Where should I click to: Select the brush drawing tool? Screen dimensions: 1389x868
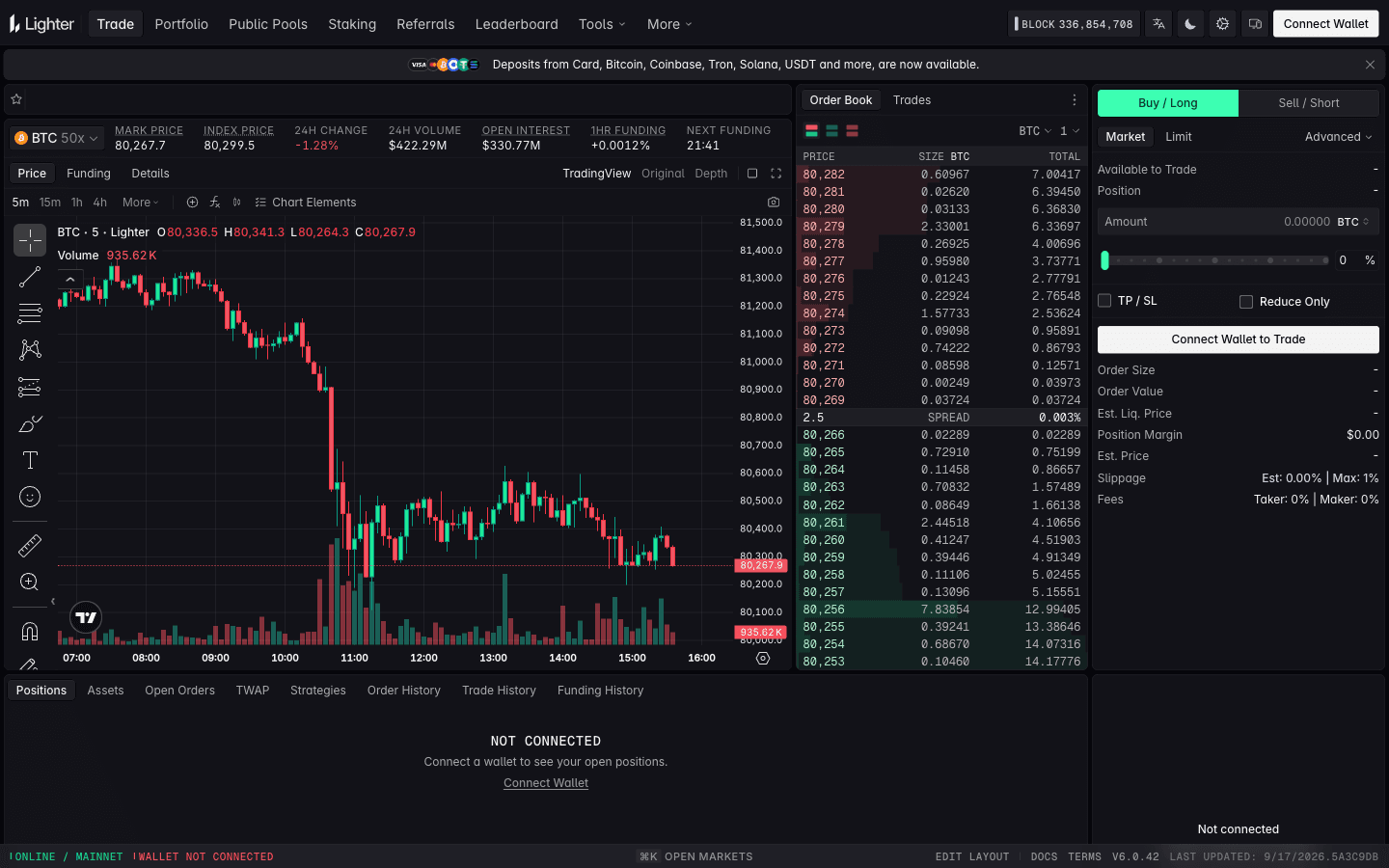tap(30, 423)
